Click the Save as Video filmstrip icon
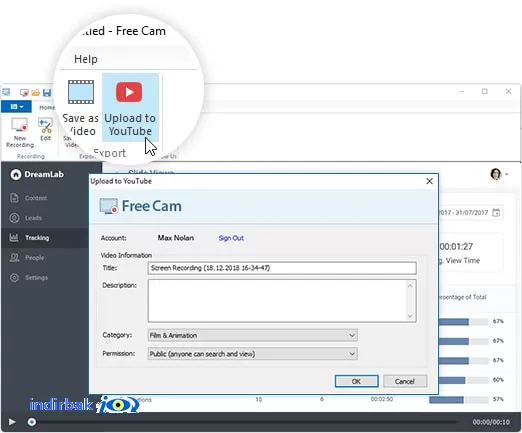This screenshot has height=433, width=522. pos(81,92)
